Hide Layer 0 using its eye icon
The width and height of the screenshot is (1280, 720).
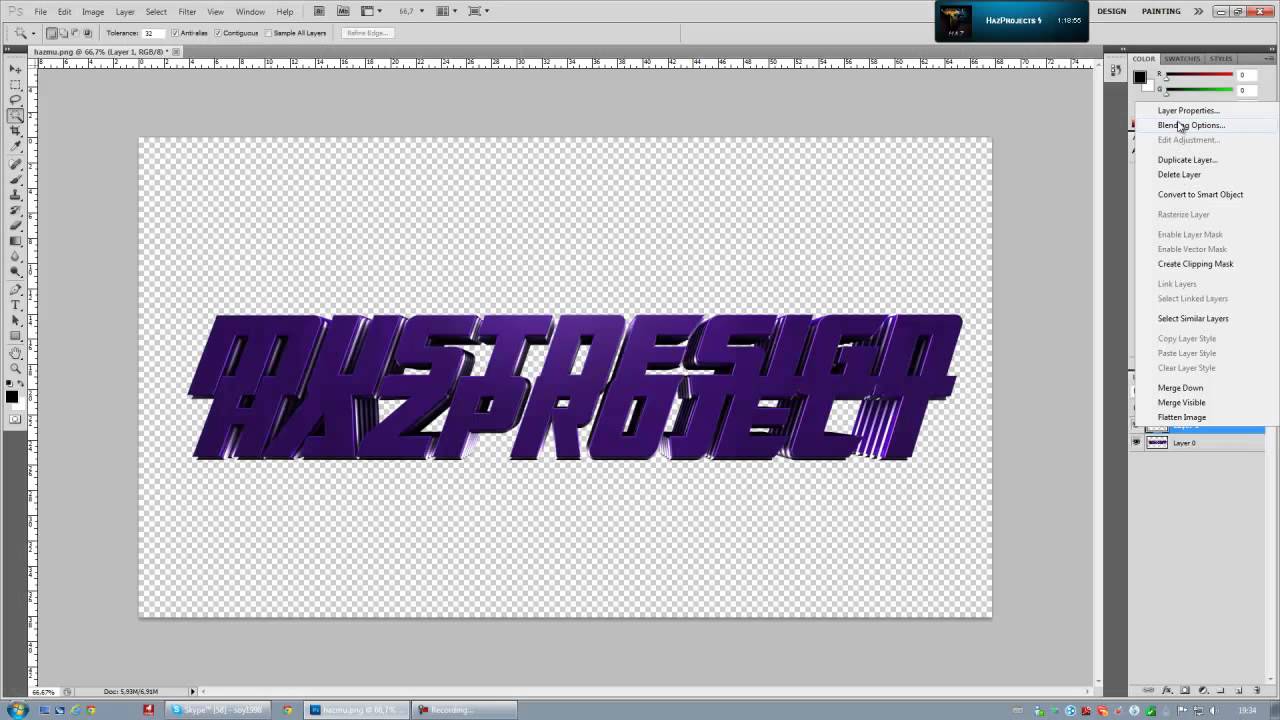1136,443
